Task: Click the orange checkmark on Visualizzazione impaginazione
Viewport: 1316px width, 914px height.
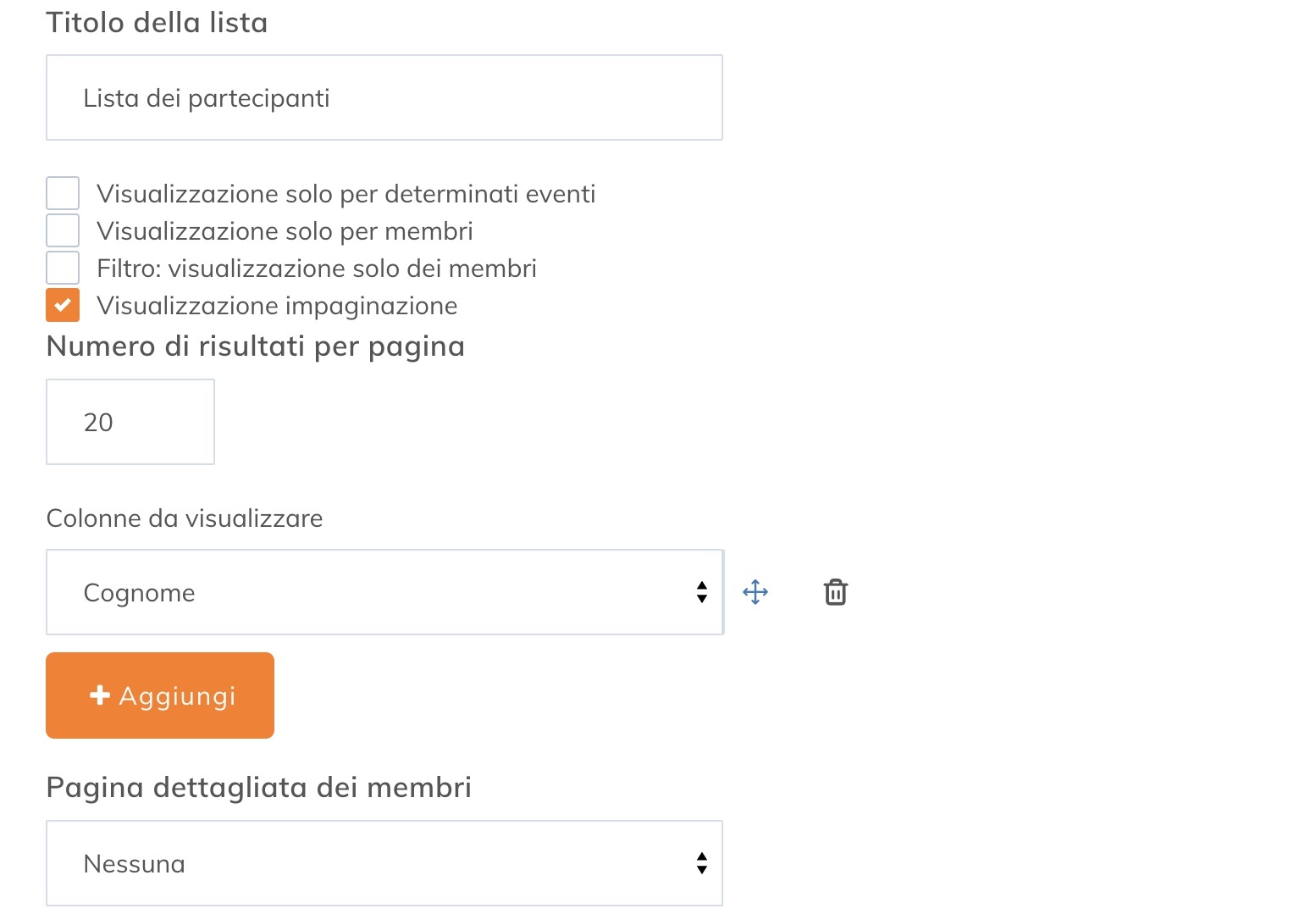Action: click(62, 304)
